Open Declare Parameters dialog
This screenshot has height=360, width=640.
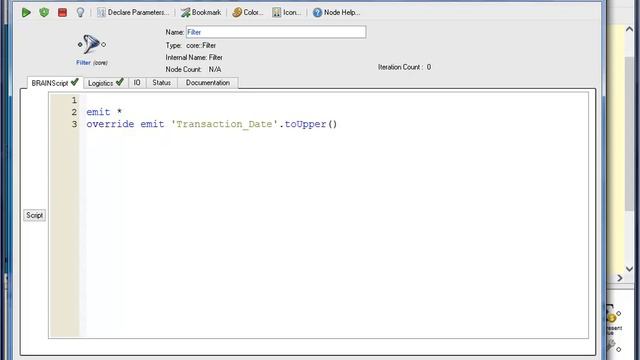133,13
